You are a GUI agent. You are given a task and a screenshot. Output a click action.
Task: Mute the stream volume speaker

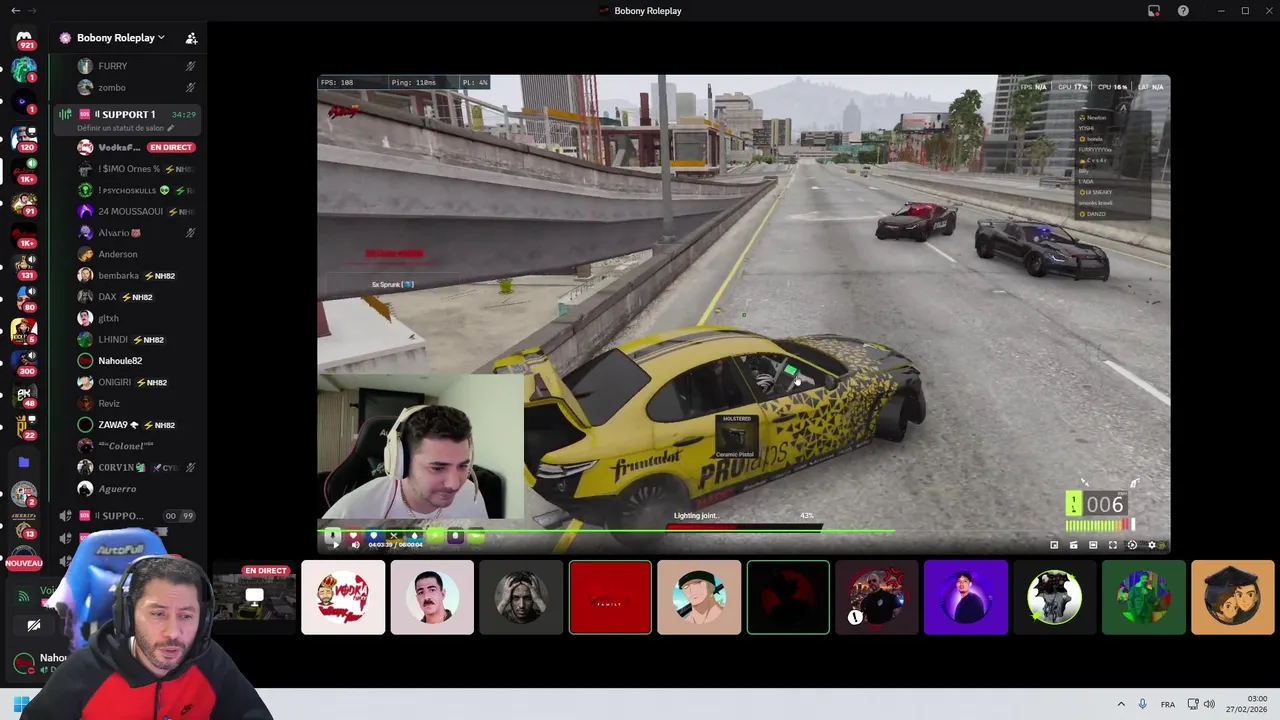coord(355,545)
